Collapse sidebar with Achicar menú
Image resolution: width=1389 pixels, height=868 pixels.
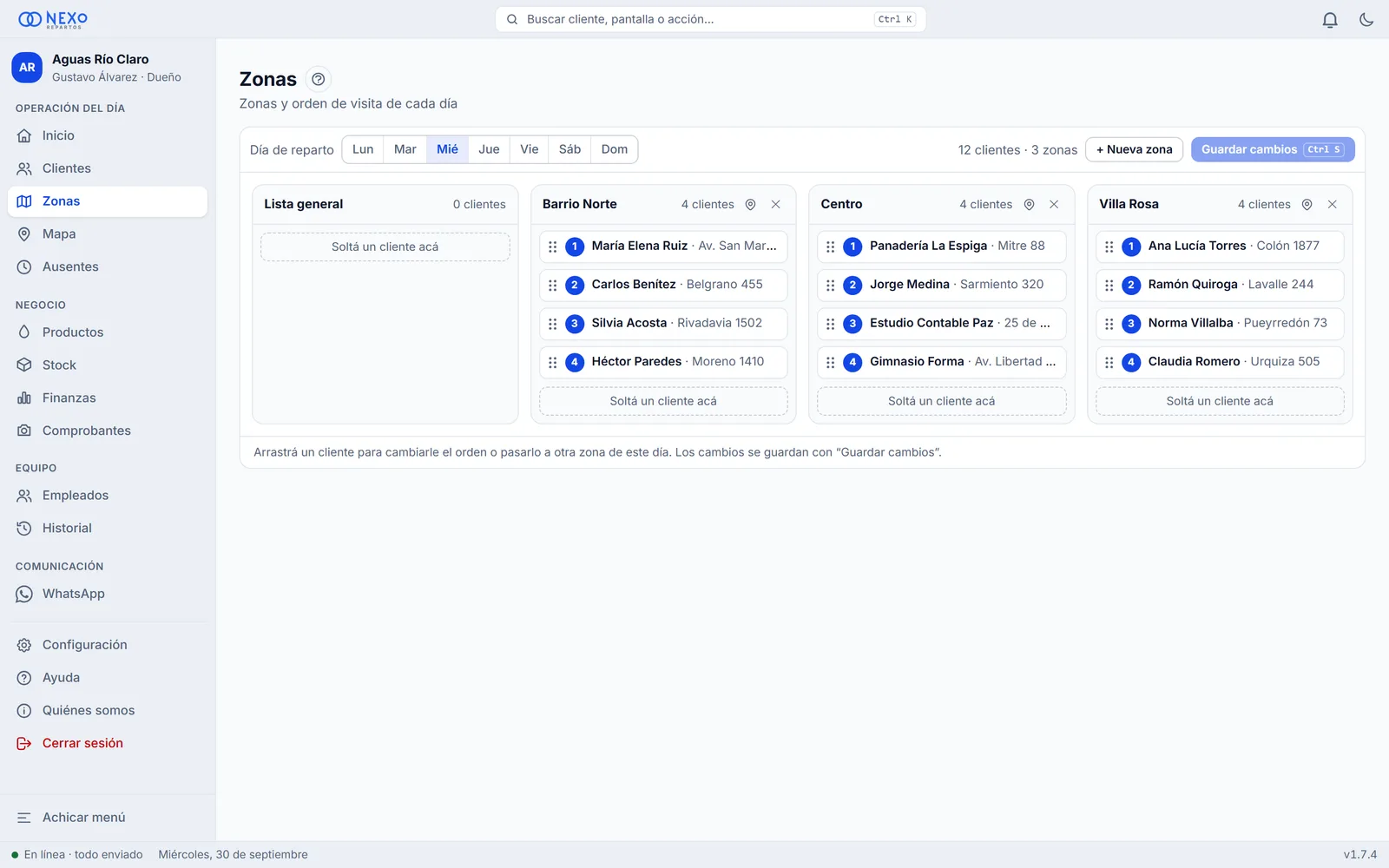pyautogui.click(x=108, y=818)
